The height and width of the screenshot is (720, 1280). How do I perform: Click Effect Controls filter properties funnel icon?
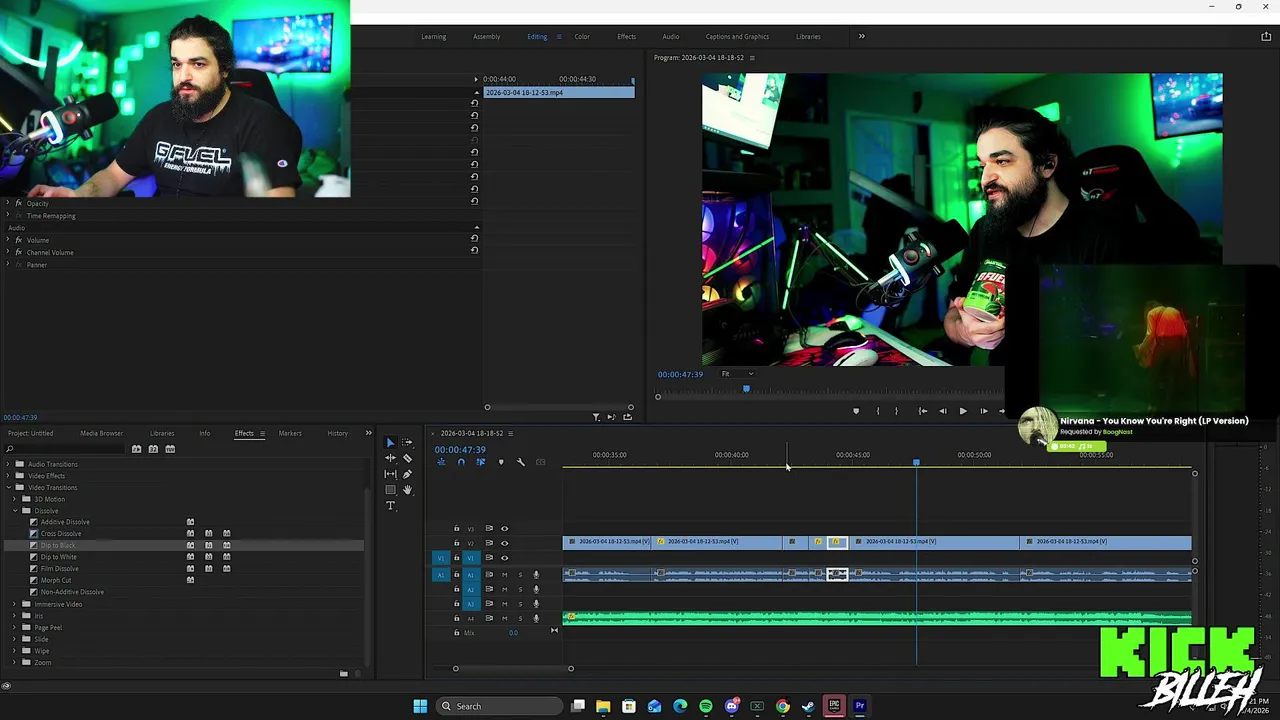(x=596, y=417)
